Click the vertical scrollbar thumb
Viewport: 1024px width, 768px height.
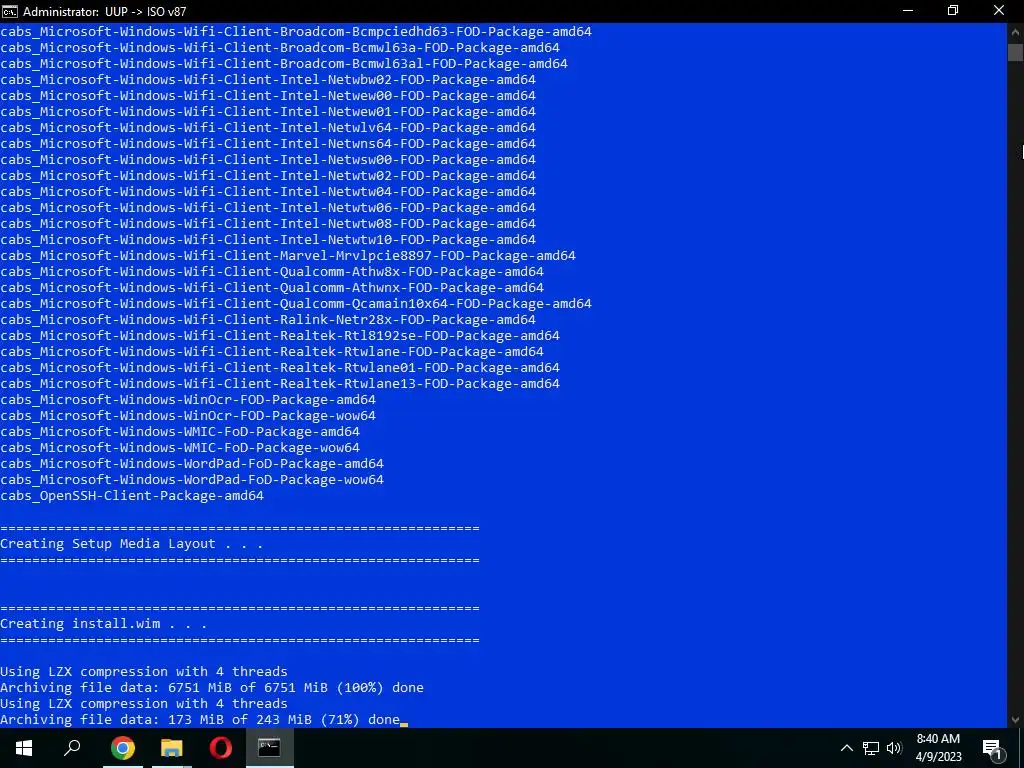pyautogui.click(x=1015, y=52)
